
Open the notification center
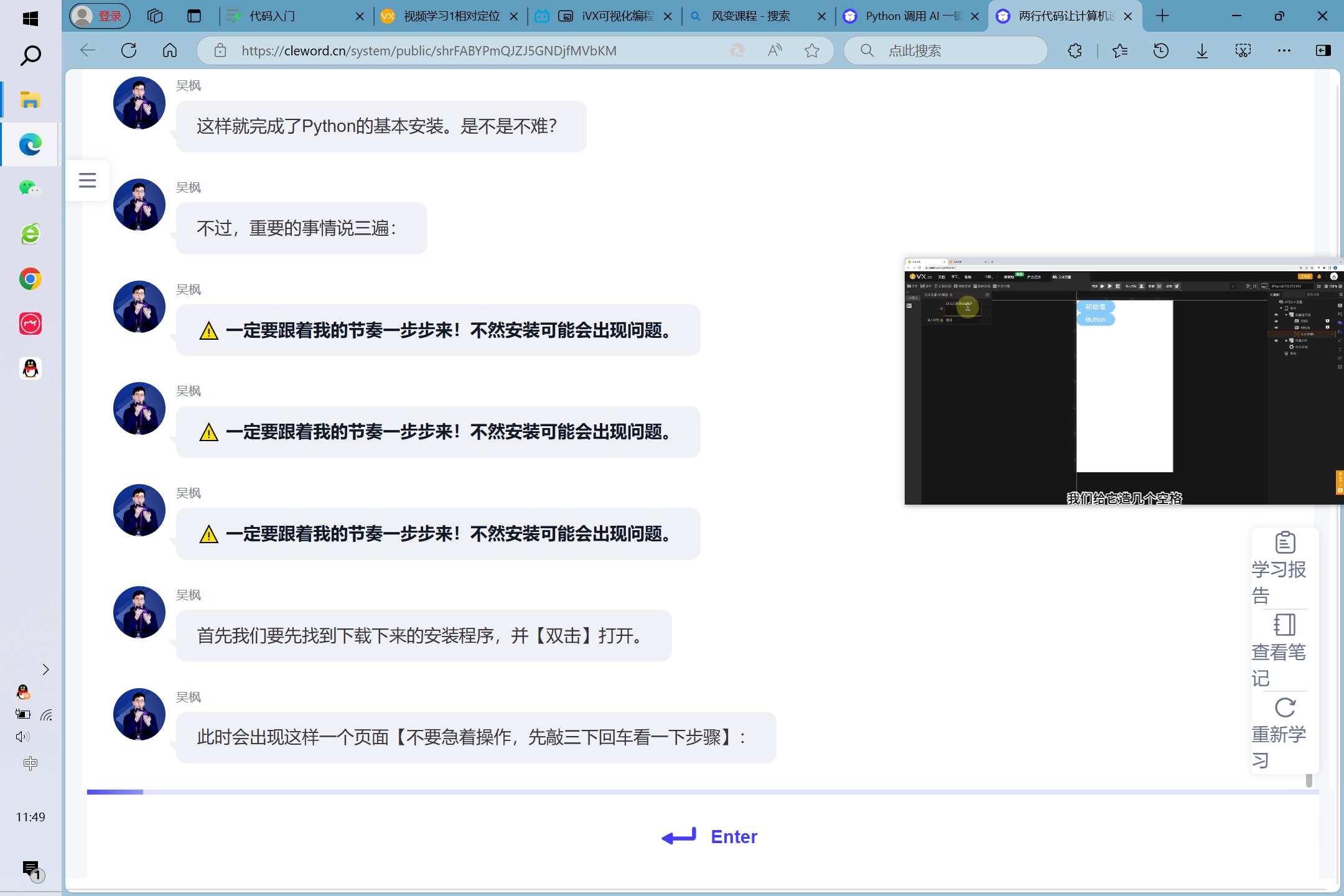pyautogui.click(x=31, y=870)
